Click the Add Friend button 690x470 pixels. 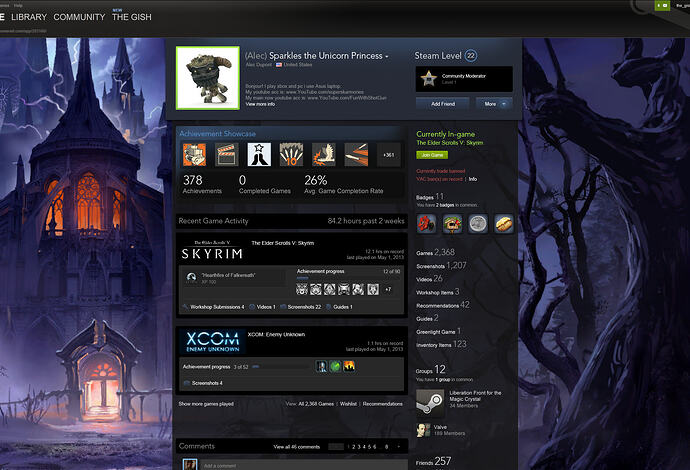(x=443, y=104)
